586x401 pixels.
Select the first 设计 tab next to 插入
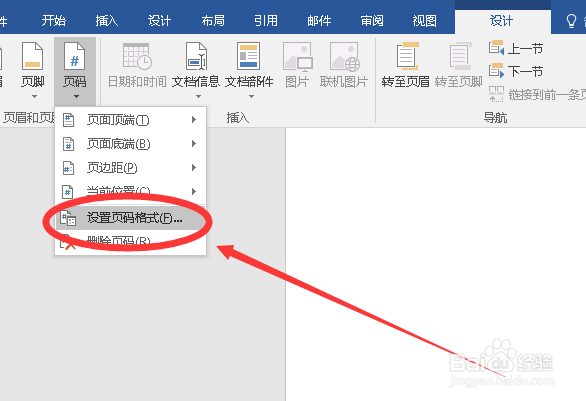[x=159, y=21]
